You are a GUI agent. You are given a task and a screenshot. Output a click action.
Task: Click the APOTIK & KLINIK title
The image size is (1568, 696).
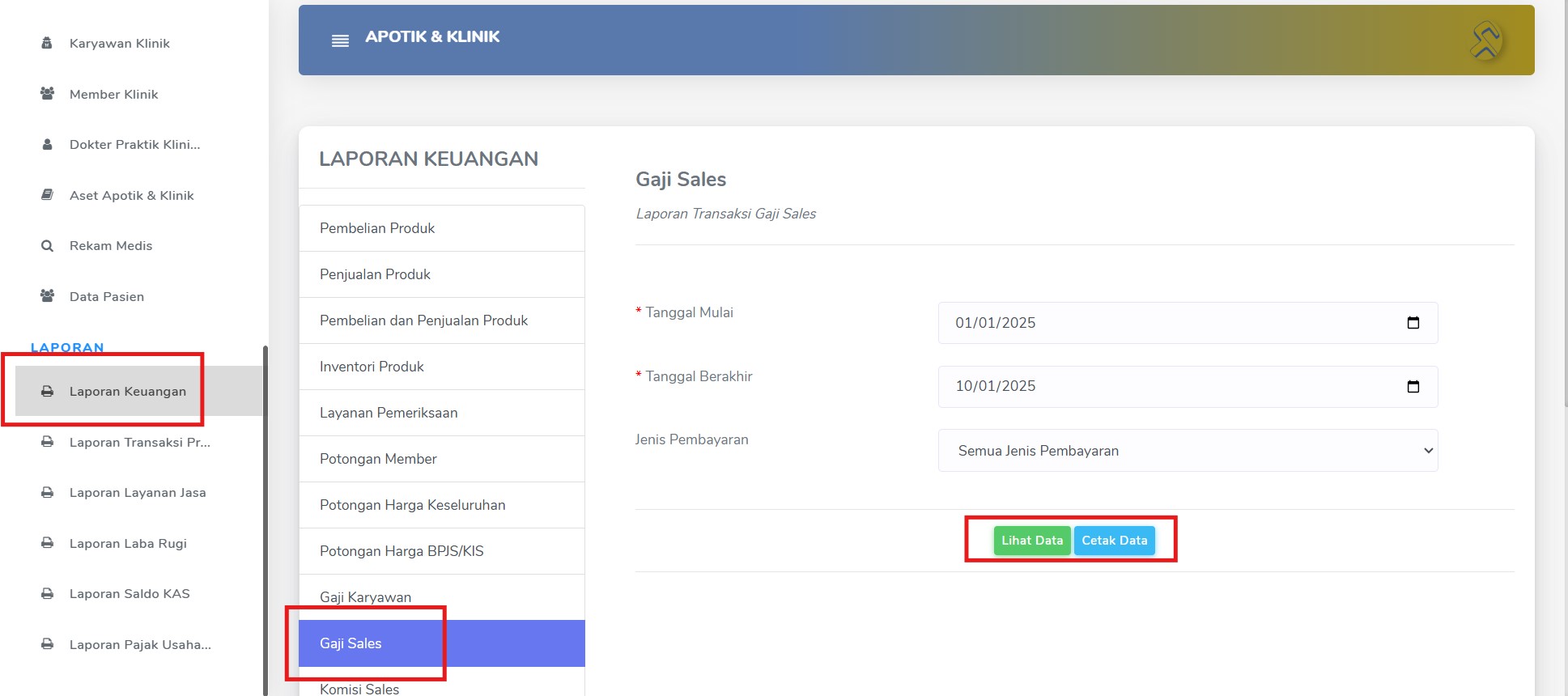coord(432,36)
